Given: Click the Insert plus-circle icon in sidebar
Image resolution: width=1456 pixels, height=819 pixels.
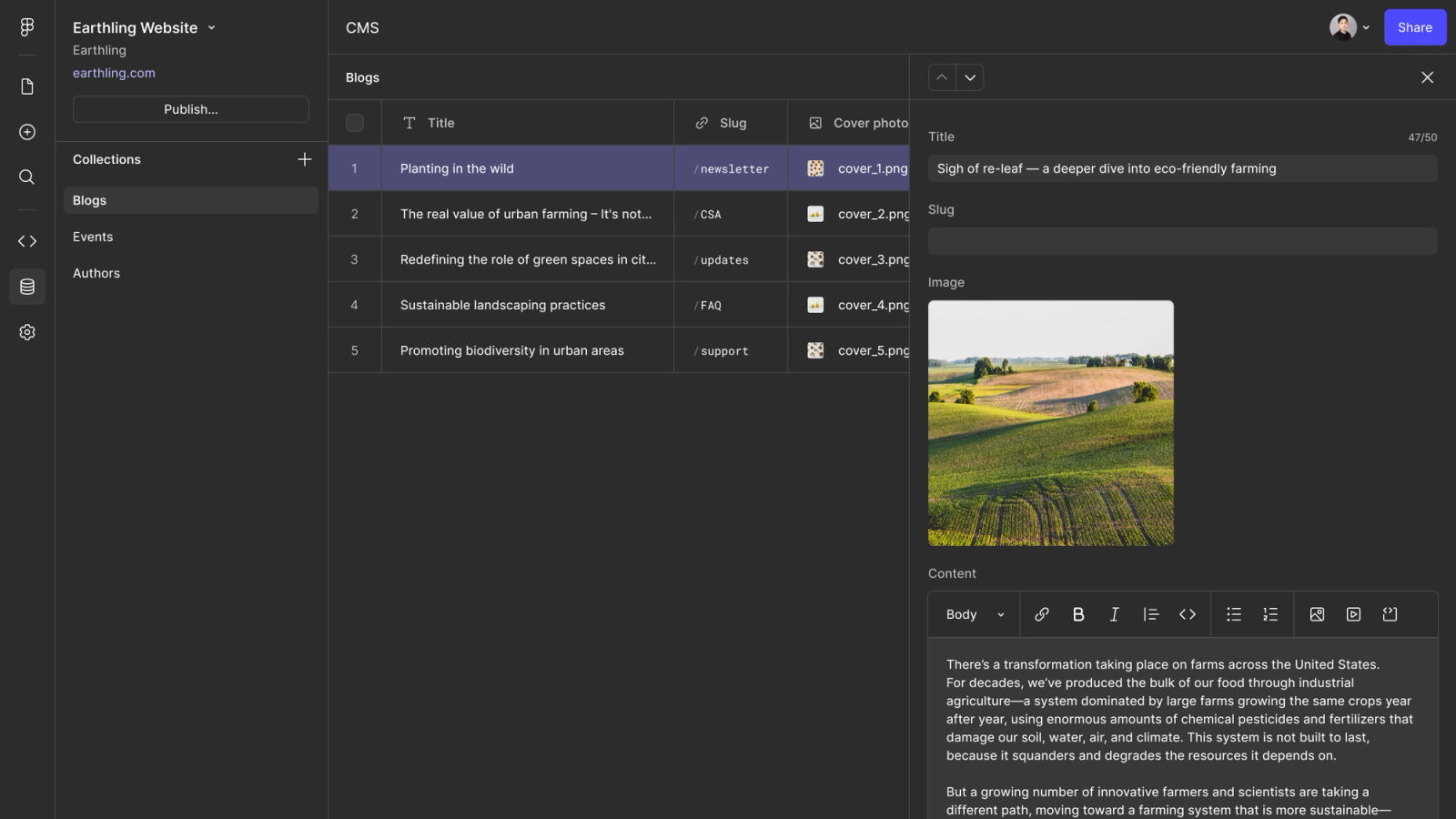Looking at the screenshot, I should point(27,132).
